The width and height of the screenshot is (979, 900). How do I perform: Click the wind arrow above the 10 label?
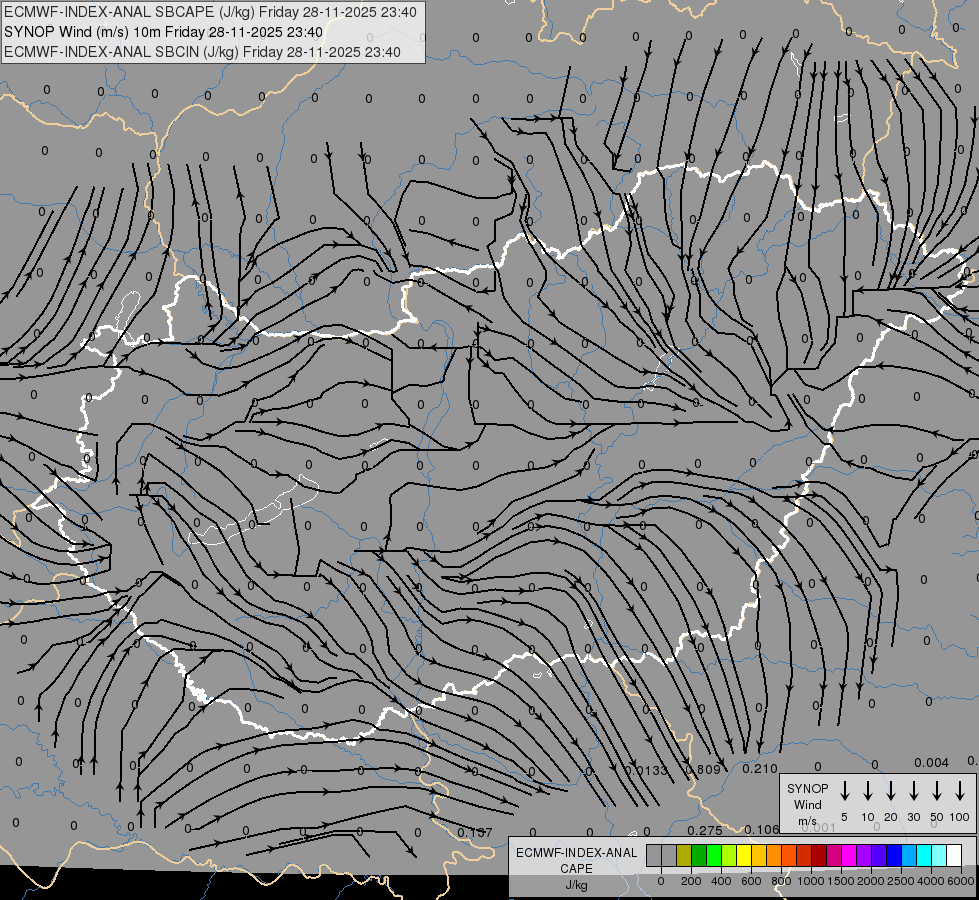click(868, 791)
